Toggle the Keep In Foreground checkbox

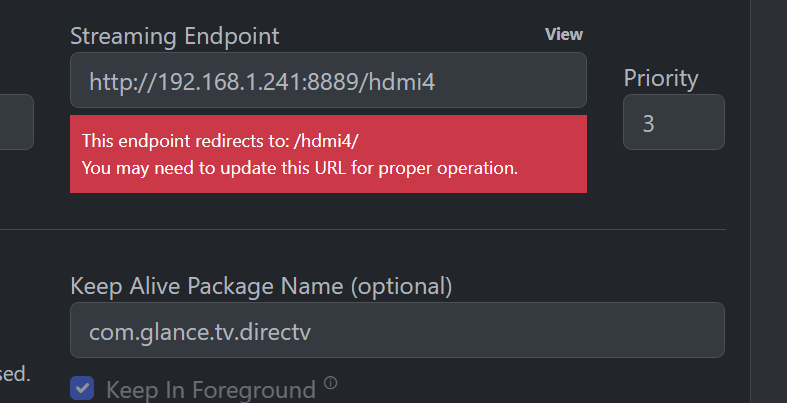tap(83, 389)
